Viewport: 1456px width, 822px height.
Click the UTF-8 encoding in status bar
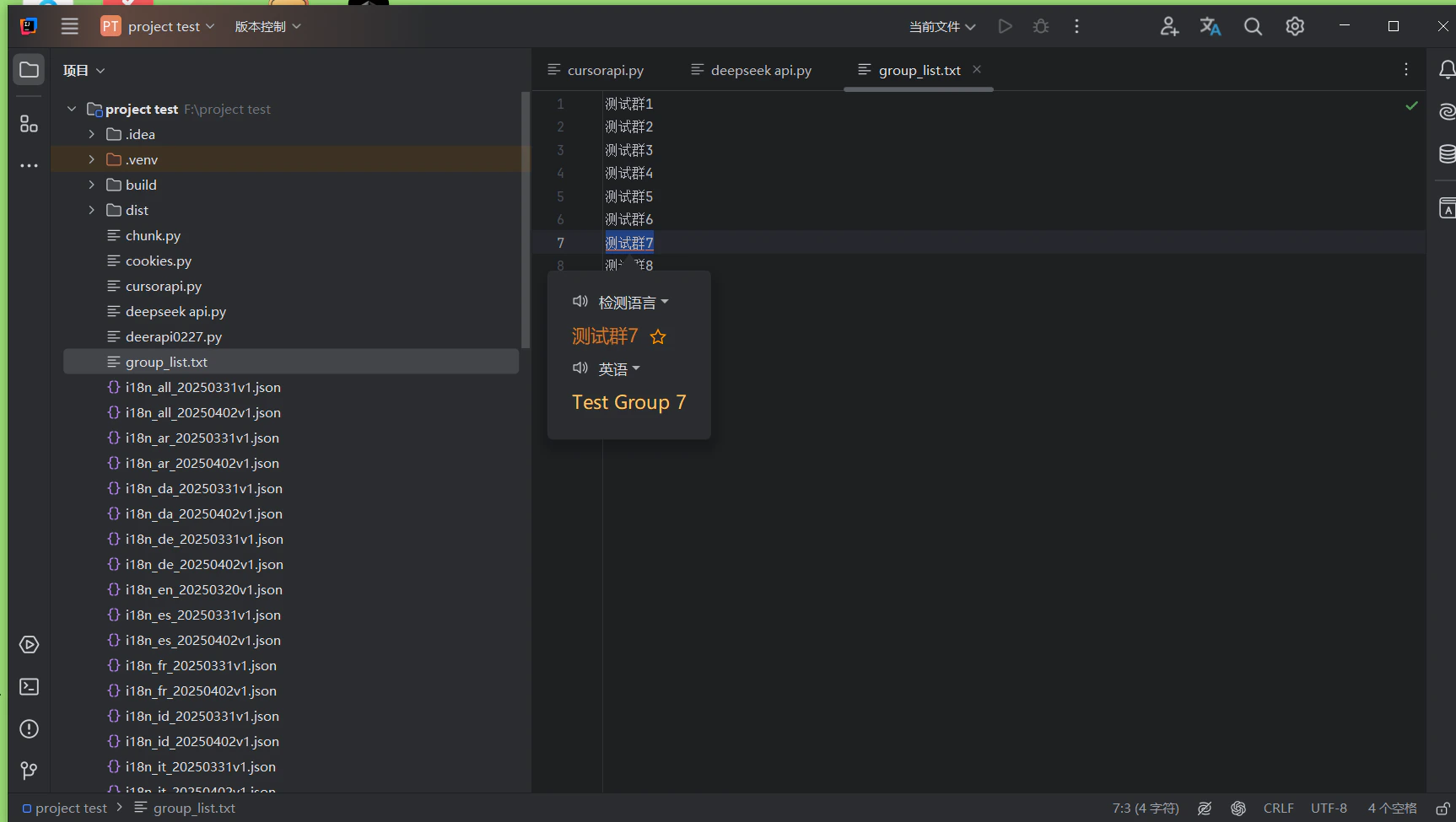click(x=1329, y=809)
